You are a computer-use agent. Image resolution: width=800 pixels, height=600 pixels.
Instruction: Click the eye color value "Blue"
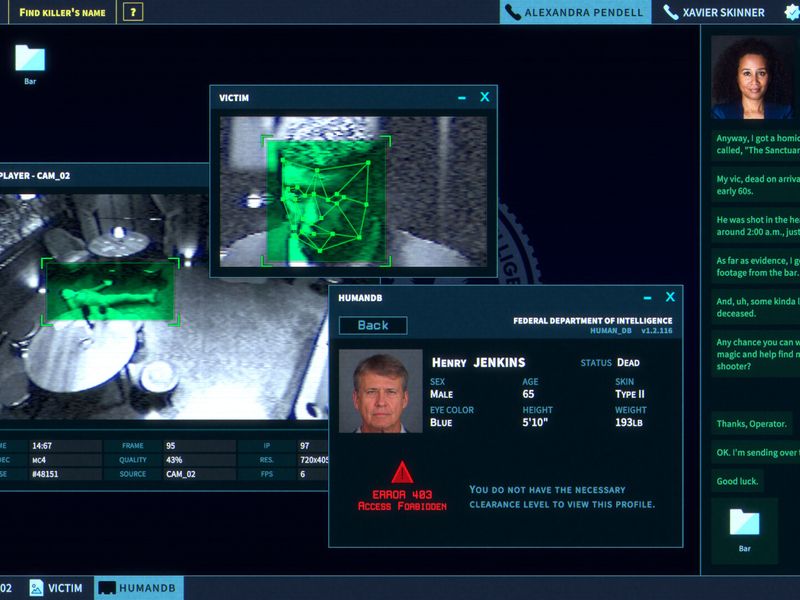click(x=441, y=422)
